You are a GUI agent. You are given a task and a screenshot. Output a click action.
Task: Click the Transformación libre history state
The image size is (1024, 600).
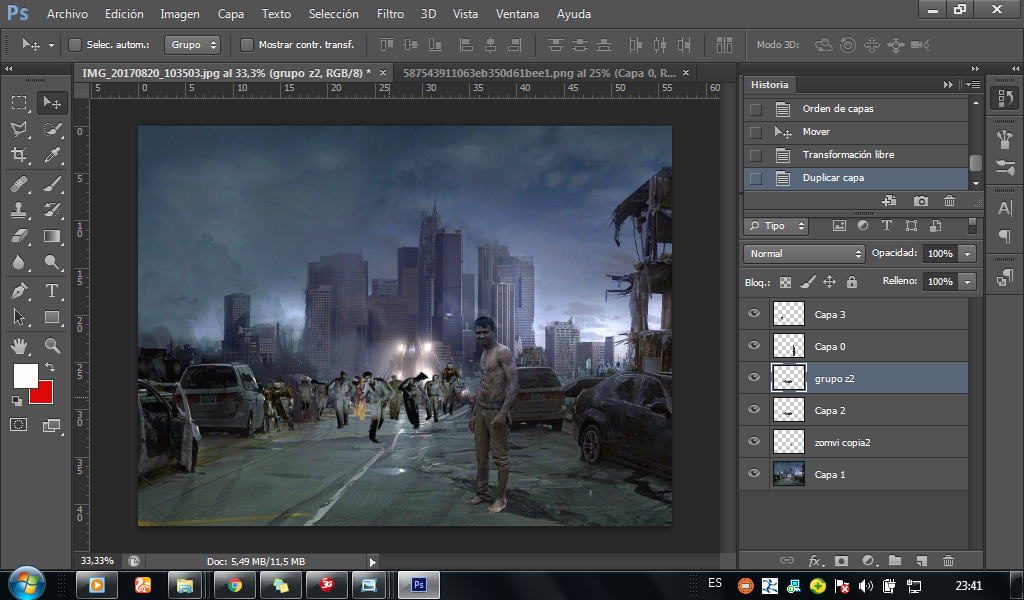click(848, 155)
